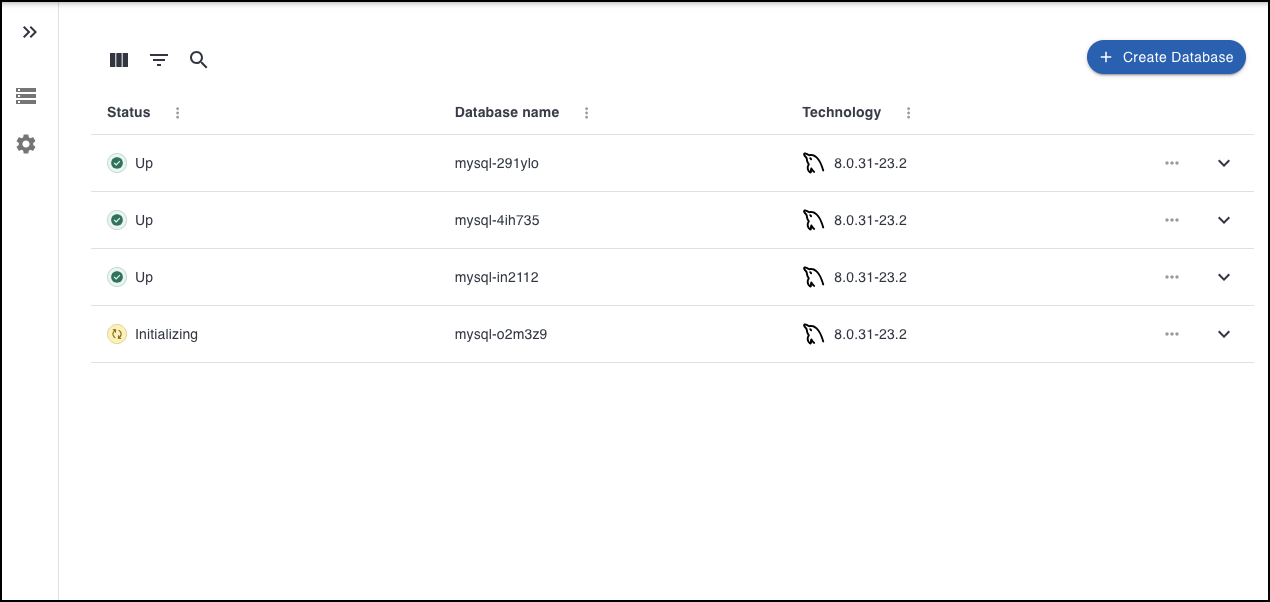Open the databases list sidebar icon
This screenshot has height=602, width=1270.
coord(26,96)
